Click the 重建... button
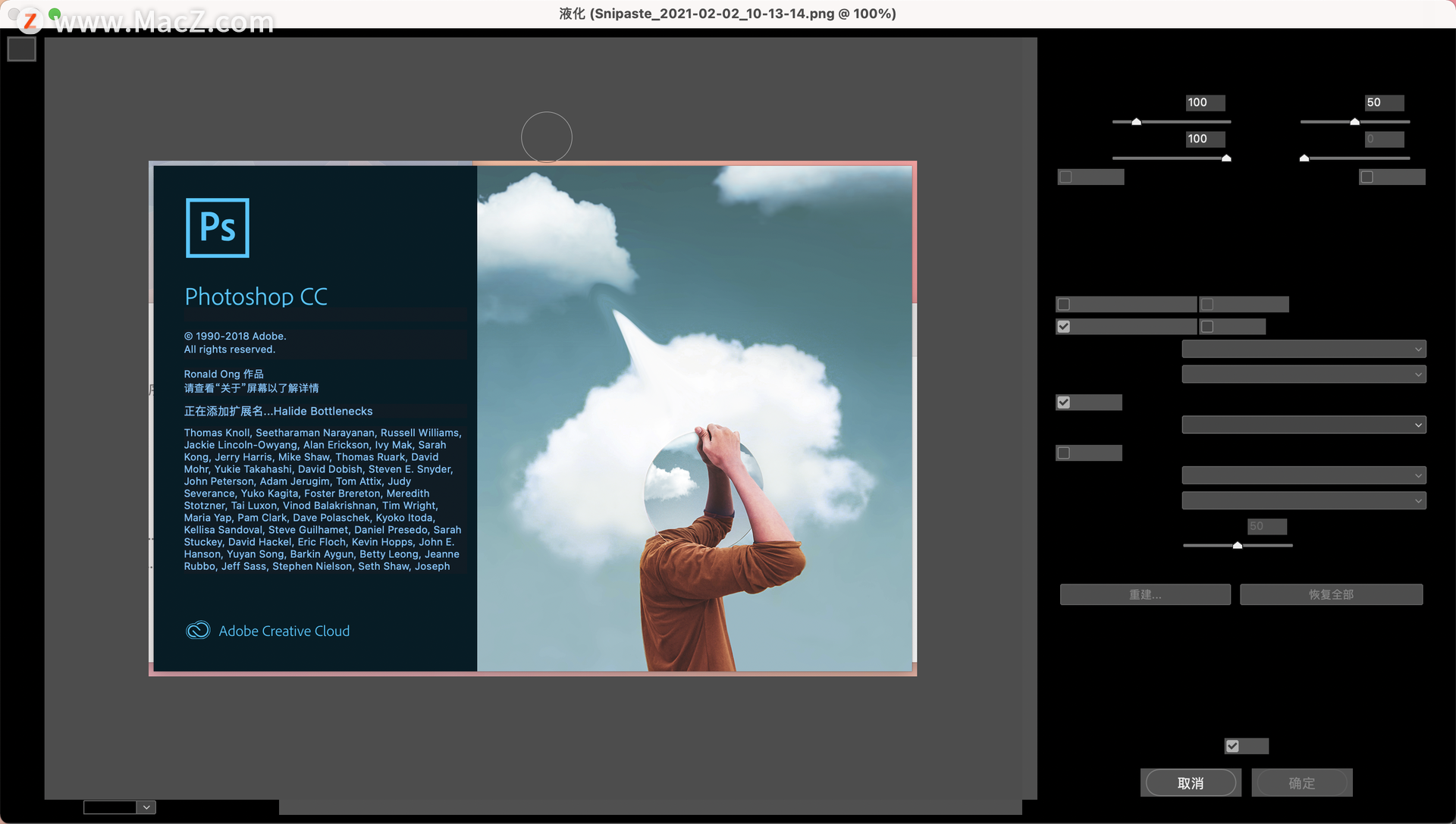The height and width of the screenshot is (824, 1456). [x=1144, y=594]
